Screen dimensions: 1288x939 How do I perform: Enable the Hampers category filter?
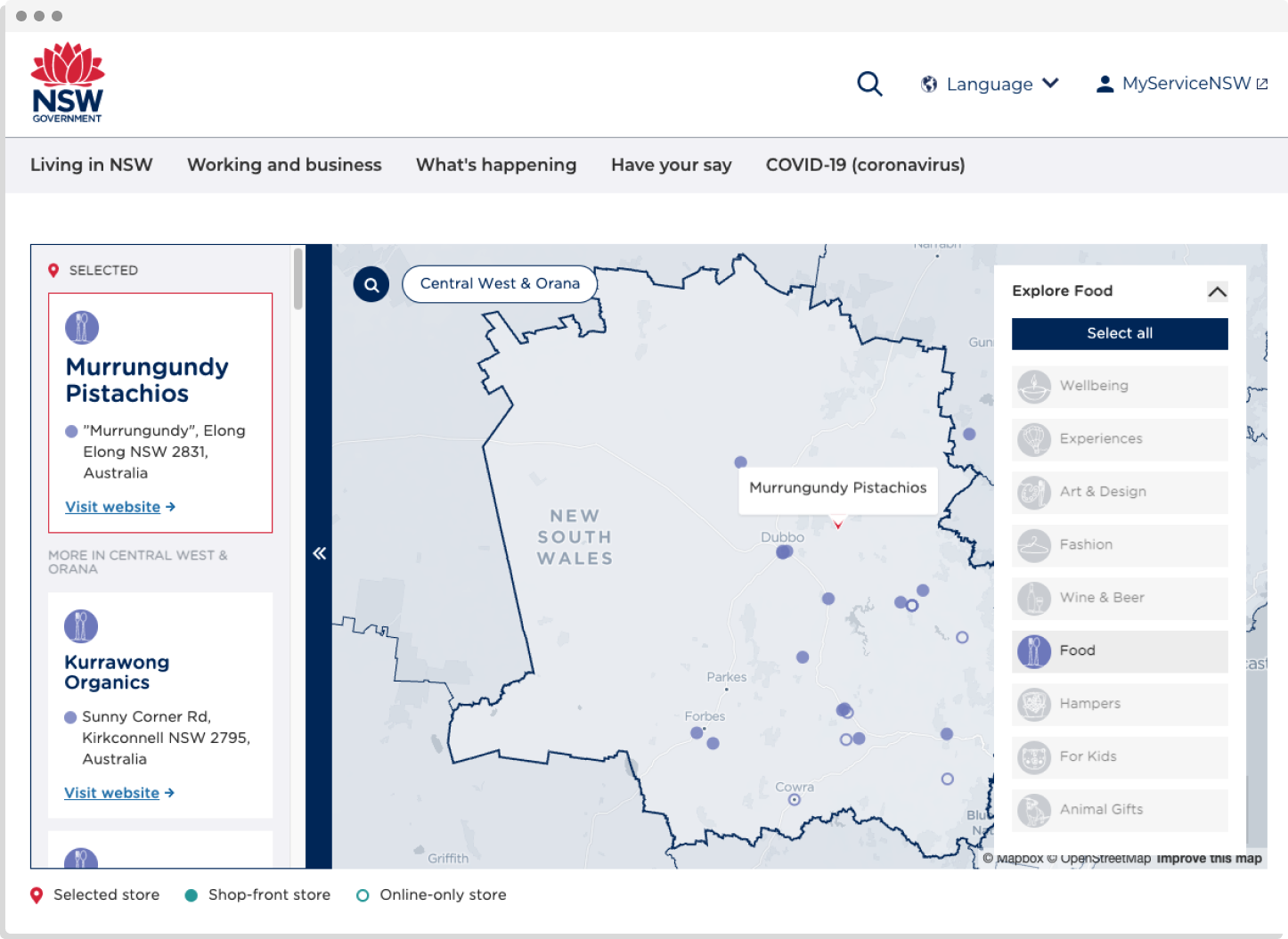pos(1120,704)
